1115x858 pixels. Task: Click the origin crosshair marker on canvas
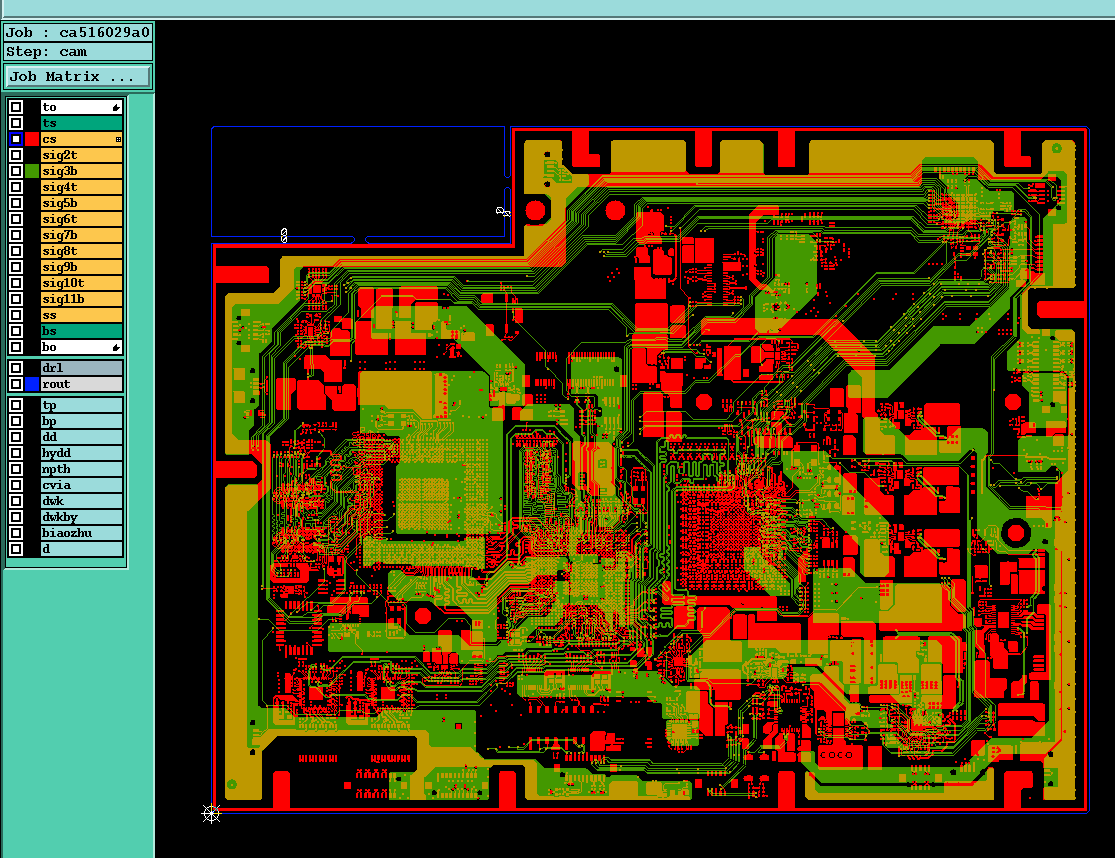(211, 814)
